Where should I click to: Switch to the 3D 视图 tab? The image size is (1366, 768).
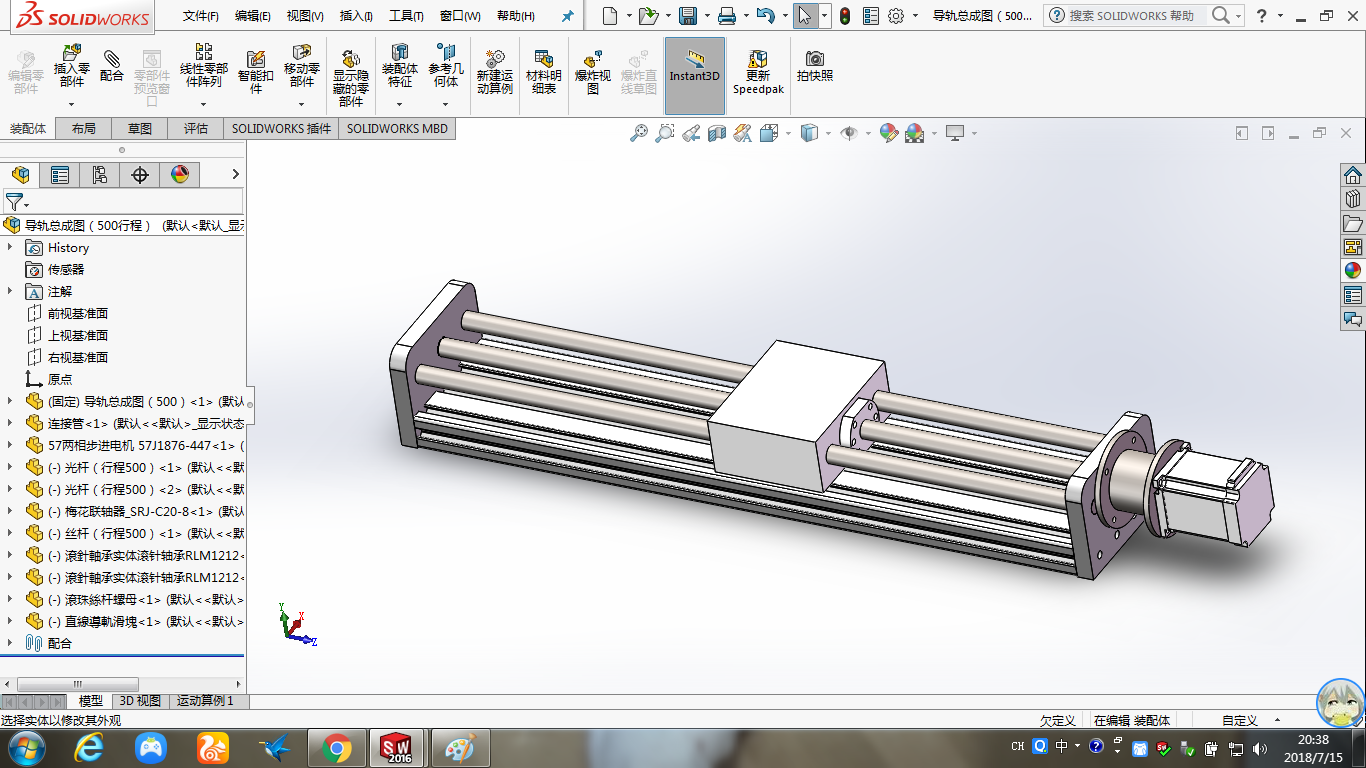point(140,701)
